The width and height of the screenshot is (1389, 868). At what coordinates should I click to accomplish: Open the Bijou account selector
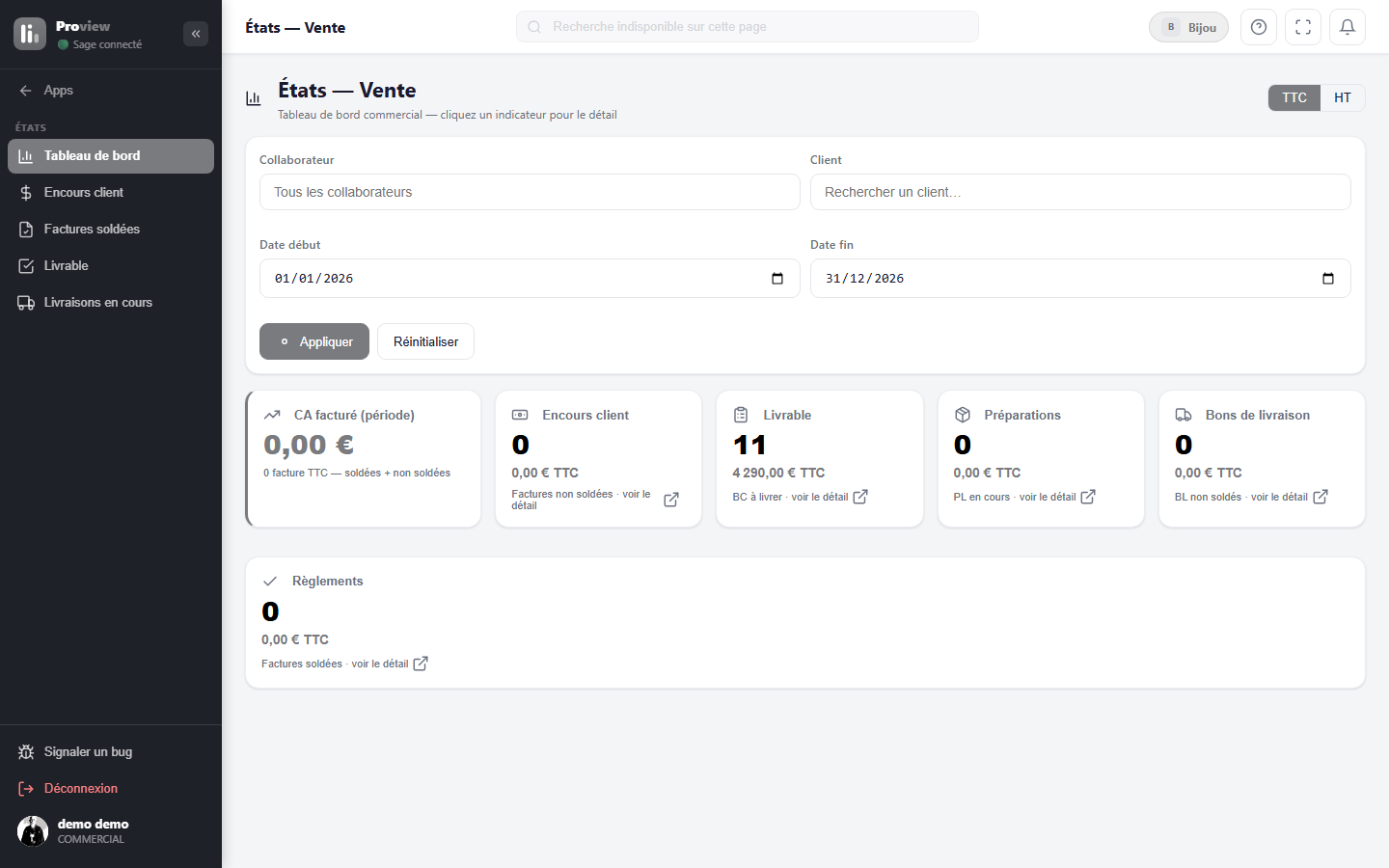click(x=1188, y=27)
